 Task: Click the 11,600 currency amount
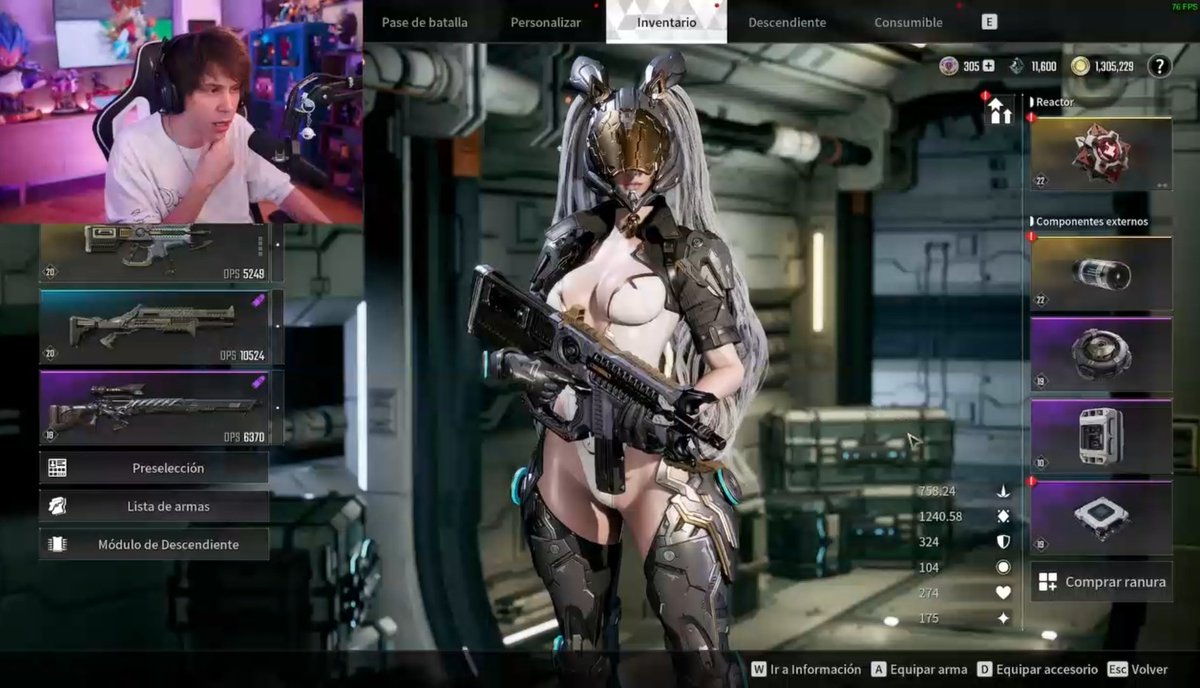(1043, 66)
